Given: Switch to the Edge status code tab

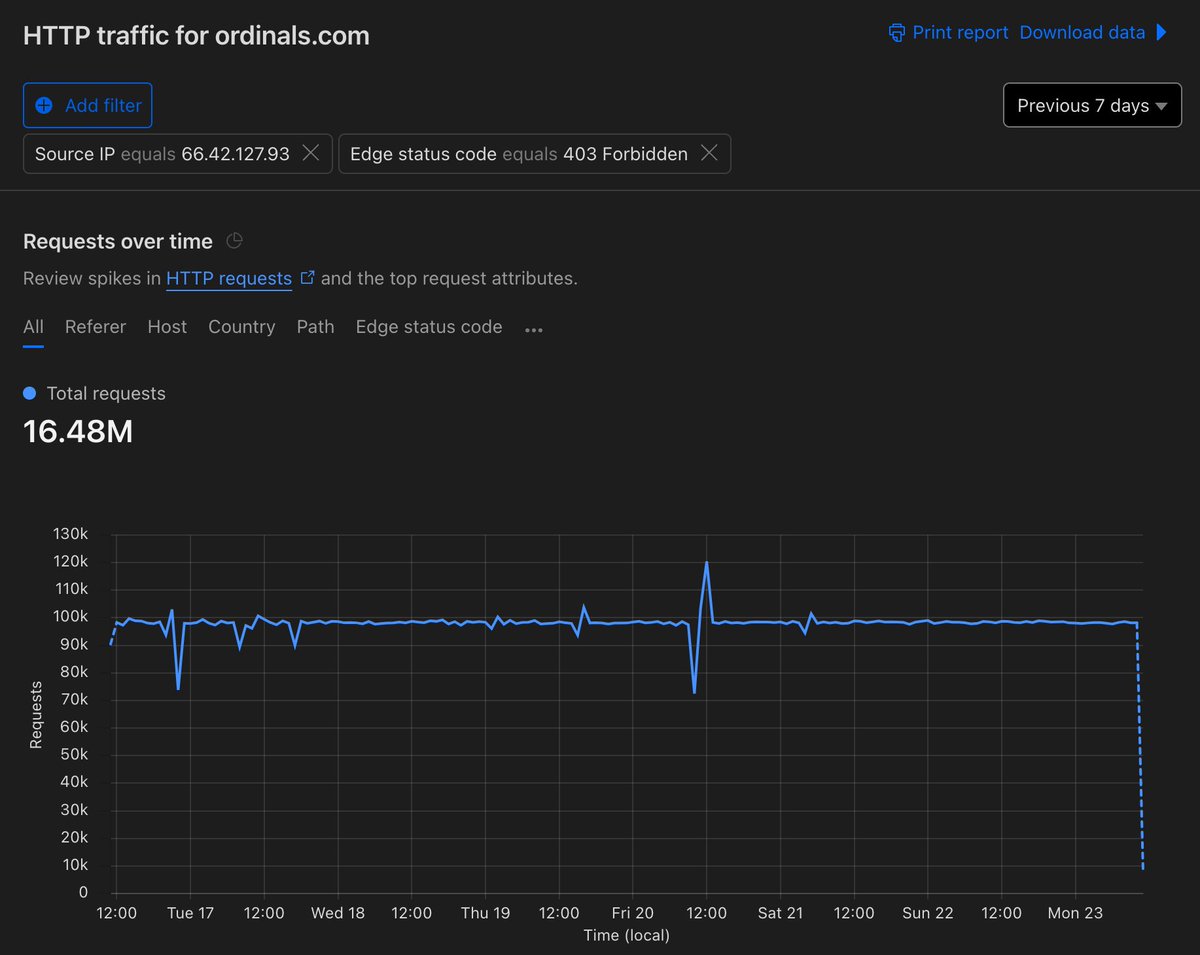Looking at the screenshot, I should 429,327.
